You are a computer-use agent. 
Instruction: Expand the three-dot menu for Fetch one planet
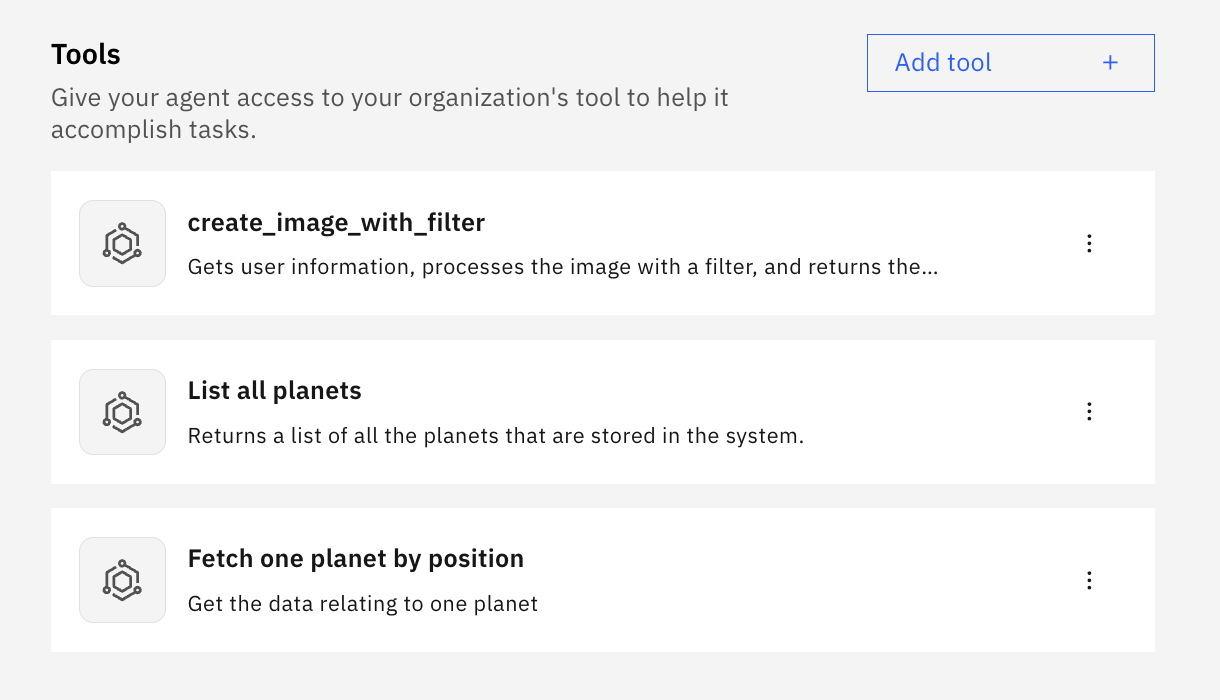(x=1089, y=580)
